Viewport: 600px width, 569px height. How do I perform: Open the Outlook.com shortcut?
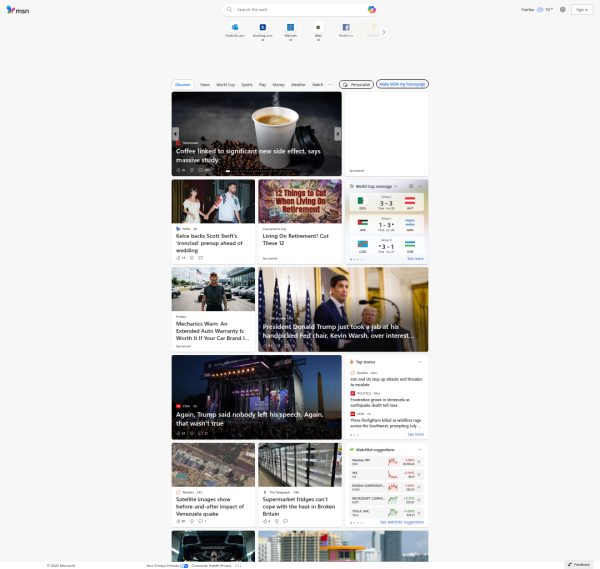tap(235, 30)
